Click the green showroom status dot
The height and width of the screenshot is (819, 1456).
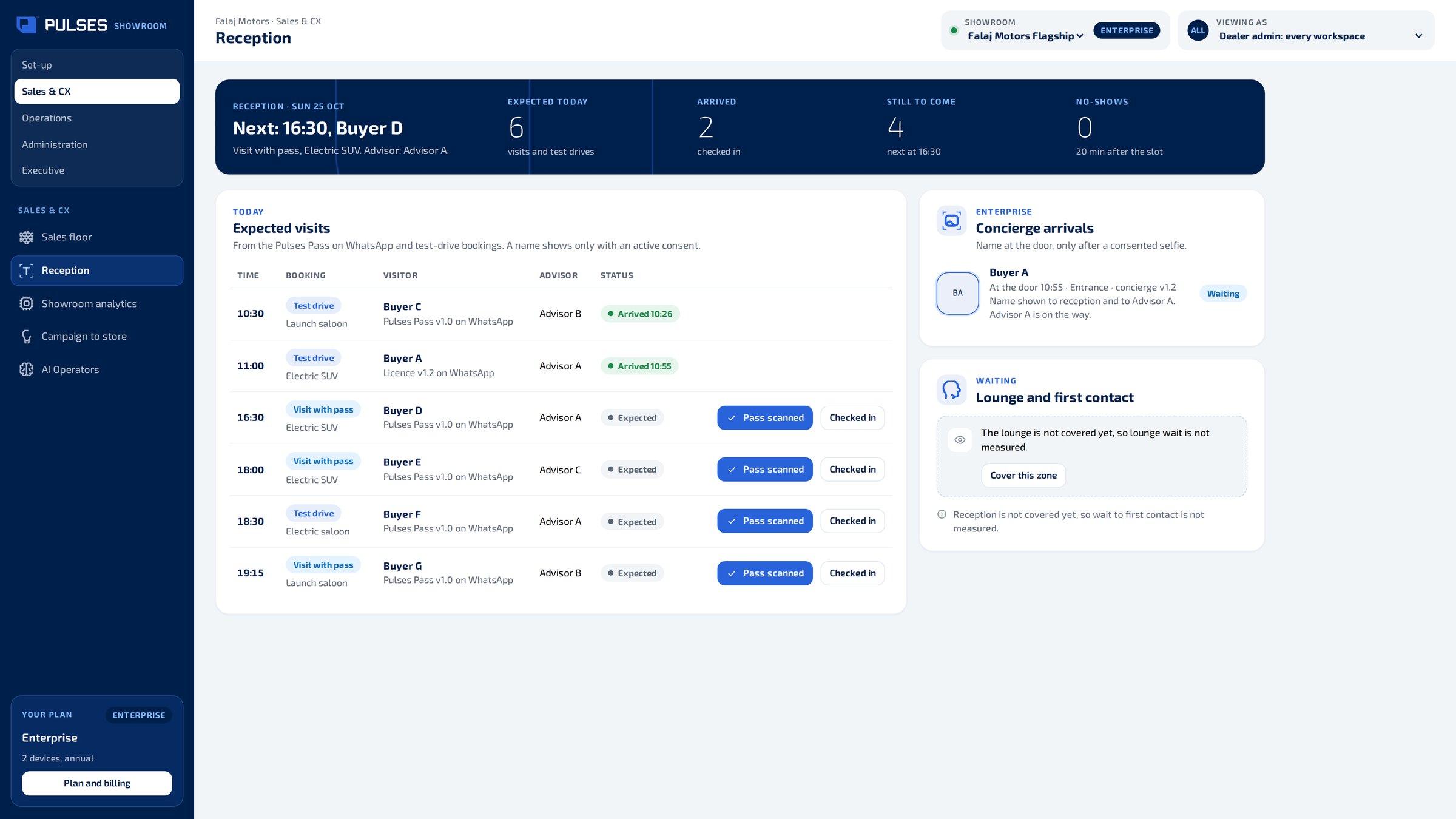(954, 30)
